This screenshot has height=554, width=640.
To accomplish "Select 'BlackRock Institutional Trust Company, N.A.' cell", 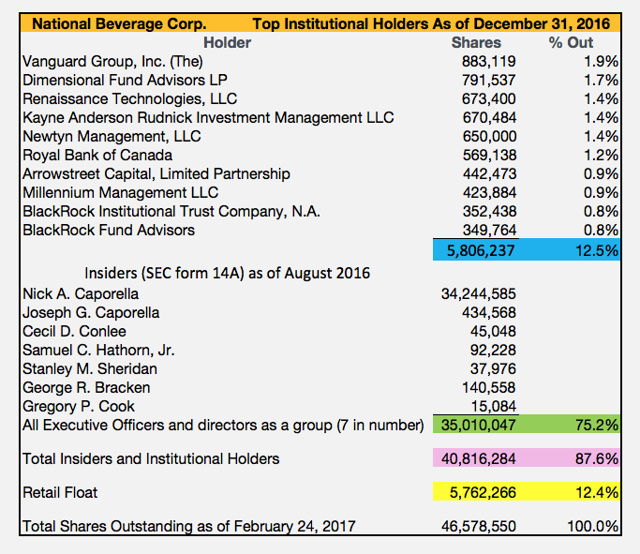I will tap(171, 211).
